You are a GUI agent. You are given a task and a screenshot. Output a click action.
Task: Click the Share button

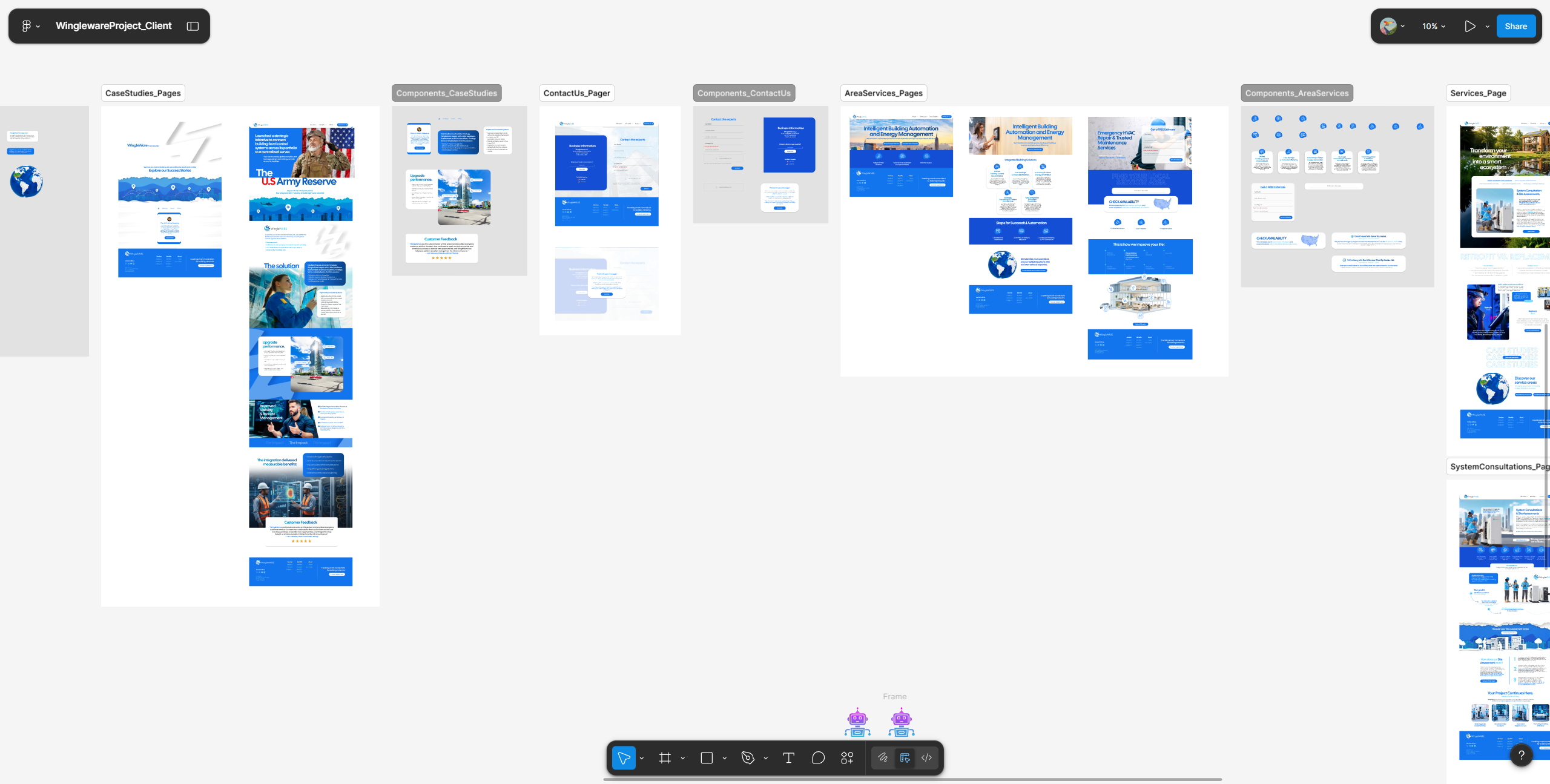pos(1515,26)
